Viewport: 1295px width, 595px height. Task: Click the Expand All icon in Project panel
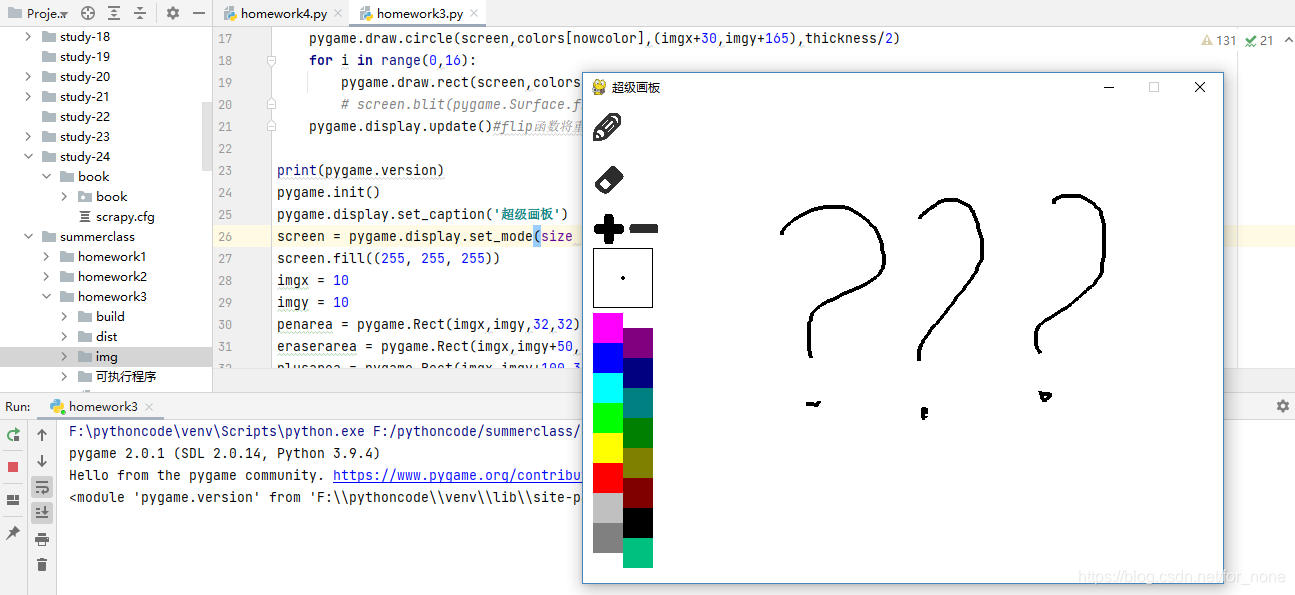[114, 14]
